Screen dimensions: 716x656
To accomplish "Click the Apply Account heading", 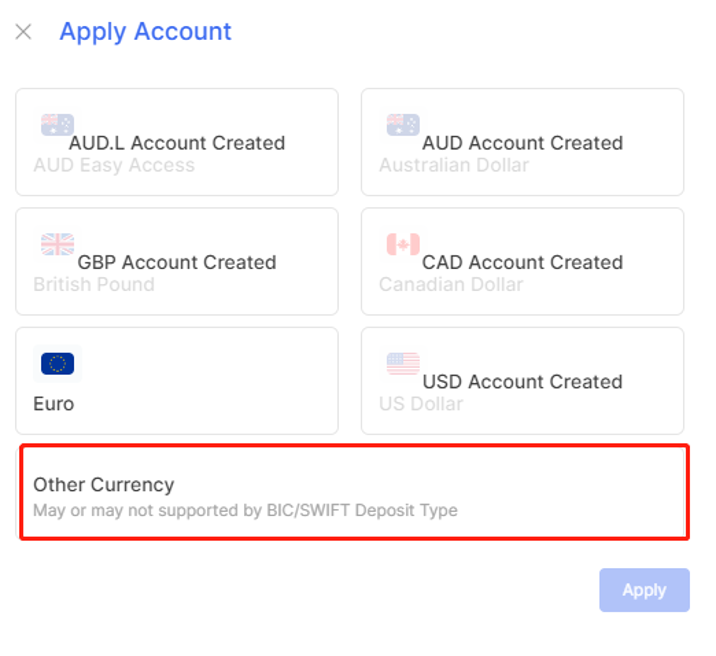I will tap(146, 32).
